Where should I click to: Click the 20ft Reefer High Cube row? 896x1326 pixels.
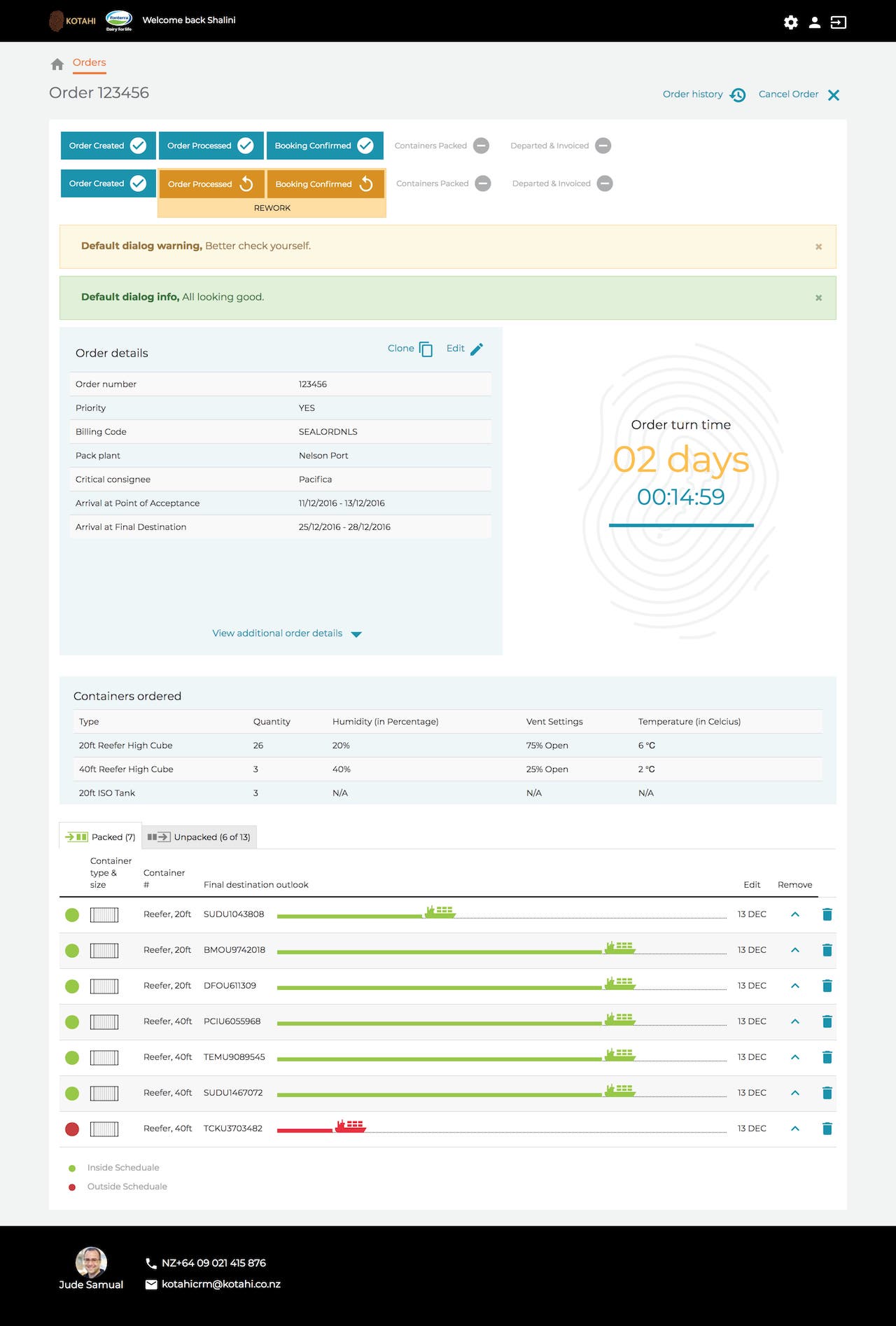click(x=448, y=746)
